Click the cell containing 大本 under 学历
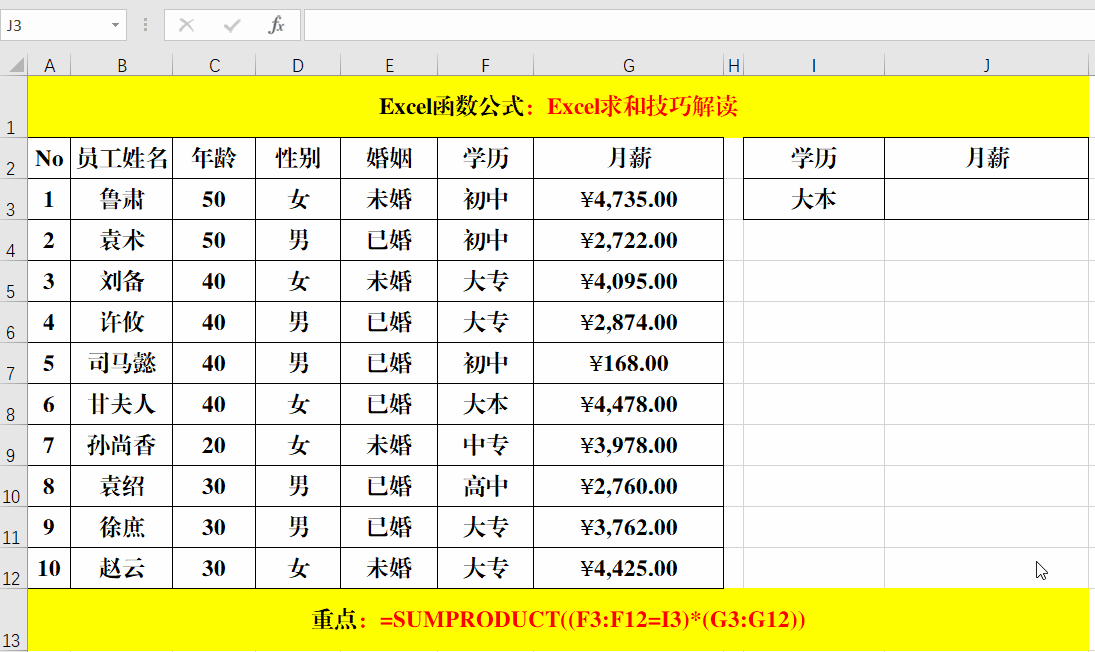The image size is (1095, 652). [813, 198]
